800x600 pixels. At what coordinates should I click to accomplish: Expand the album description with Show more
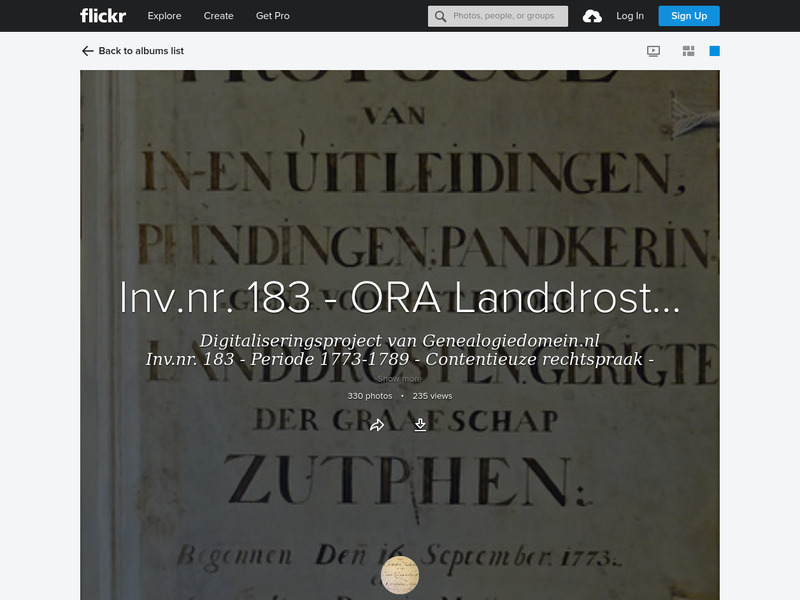pos(399,380)
